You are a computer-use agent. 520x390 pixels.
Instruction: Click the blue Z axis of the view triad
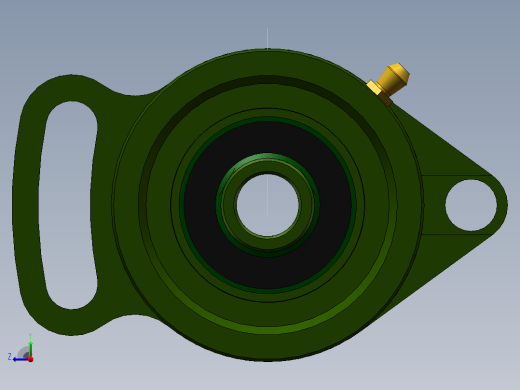[x=21, y=359]
